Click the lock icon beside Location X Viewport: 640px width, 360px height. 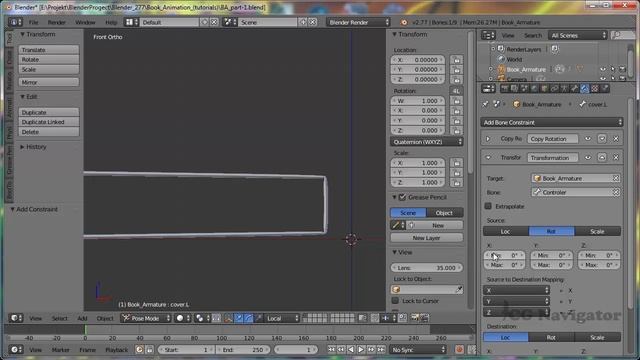(457, 60)
